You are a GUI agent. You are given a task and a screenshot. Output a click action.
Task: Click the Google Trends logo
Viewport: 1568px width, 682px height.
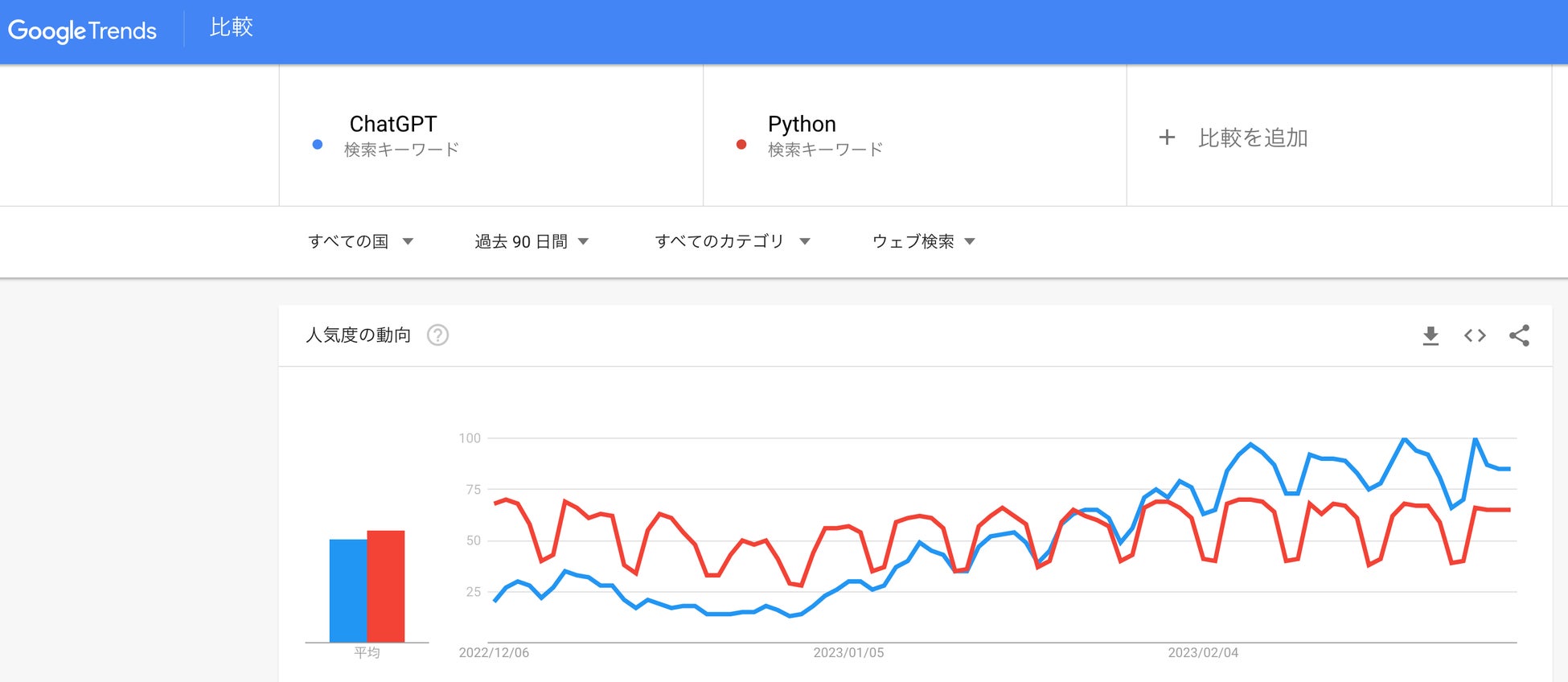point(82,31)
